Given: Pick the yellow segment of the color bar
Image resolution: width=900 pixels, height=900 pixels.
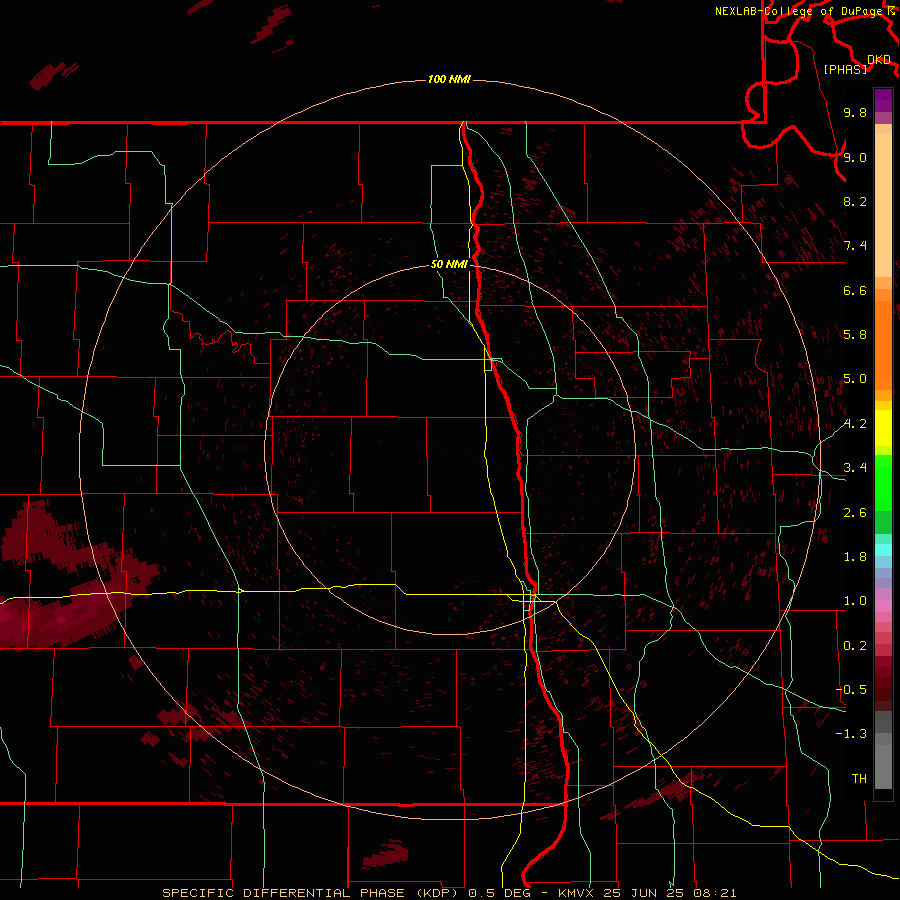Looking at the screenshot, I should (883, 428).
